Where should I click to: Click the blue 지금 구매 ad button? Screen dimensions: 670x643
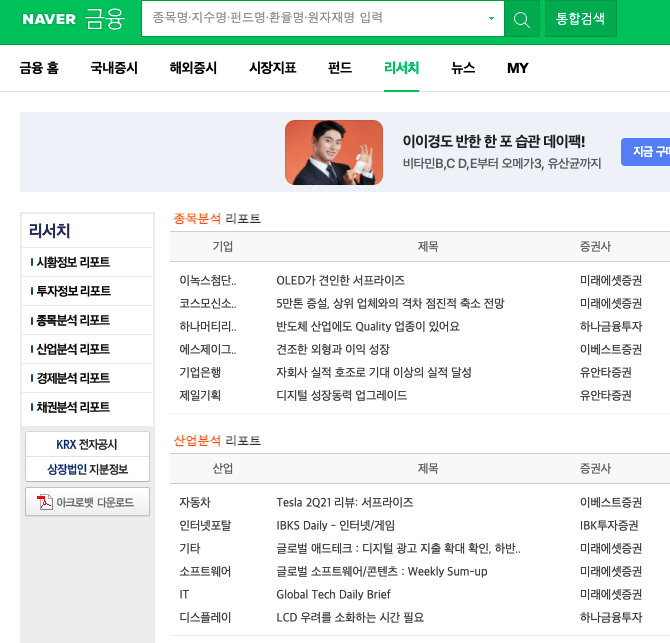tap(646, 152)
